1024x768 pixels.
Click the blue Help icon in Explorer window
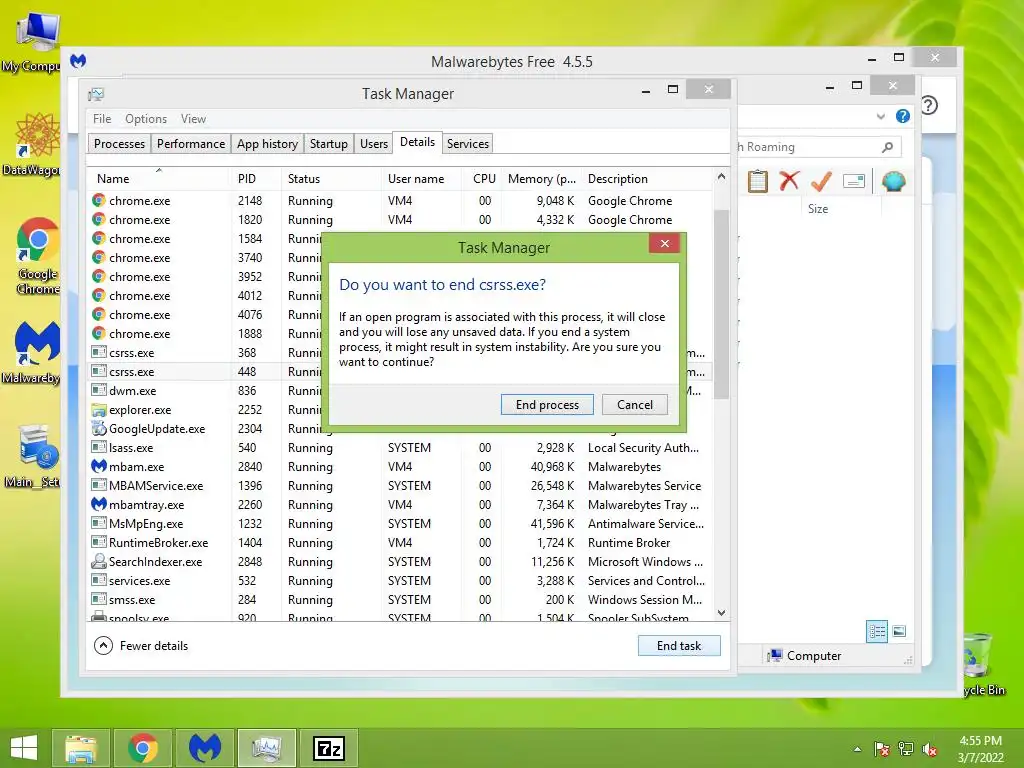[x=903, y=116]
